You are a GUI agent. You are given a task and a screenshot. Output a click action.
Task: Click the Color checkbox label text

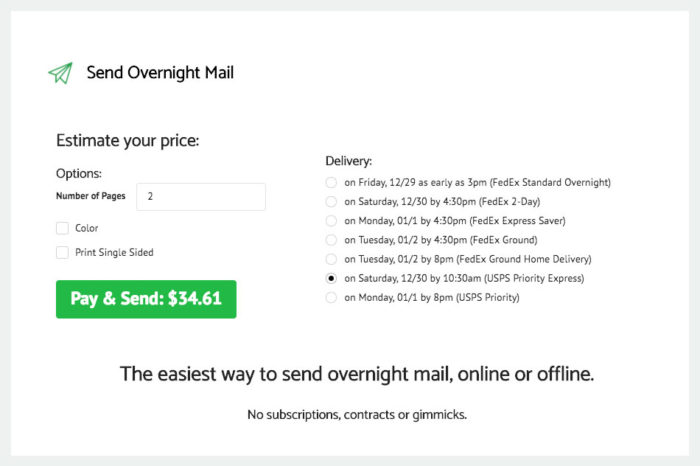[87, 228]
